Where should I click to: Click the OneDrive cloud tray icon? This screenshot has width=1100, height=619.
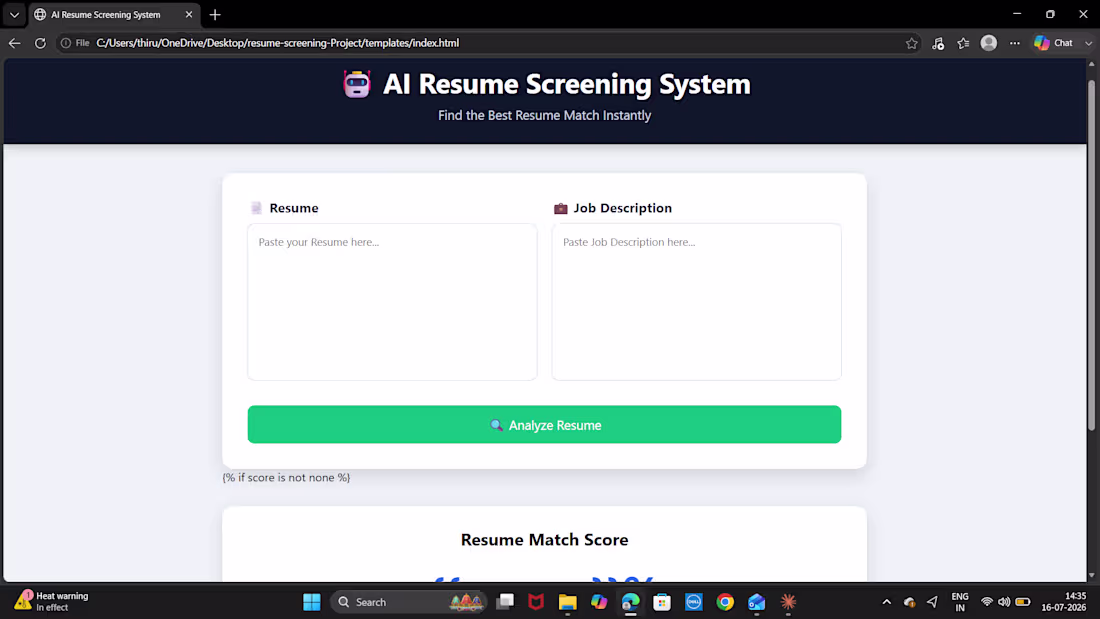click(910, 602)
